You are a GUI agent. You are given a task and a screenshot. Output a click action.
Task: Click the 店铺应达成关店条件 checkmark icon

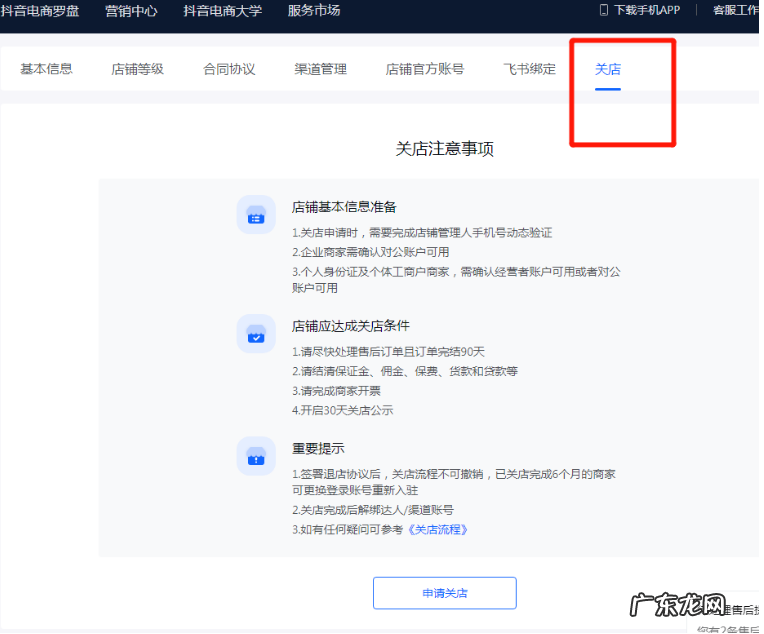tap(256, 334)
